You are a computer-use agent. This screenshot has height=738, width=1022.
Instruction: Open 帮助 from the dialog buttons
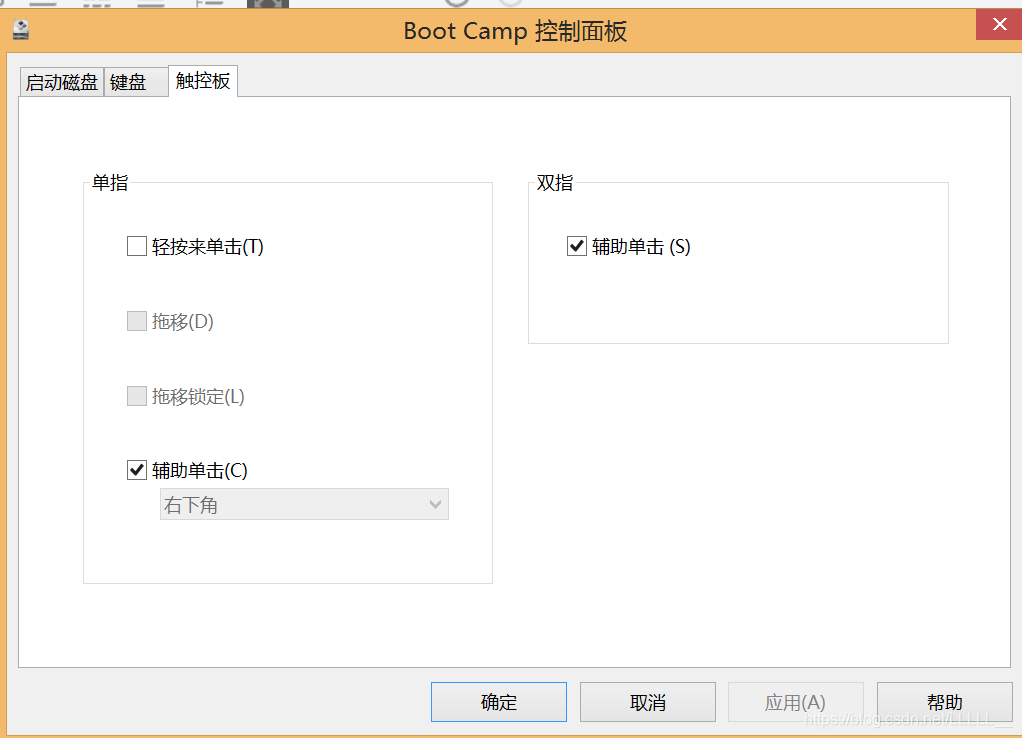tap(944, 702)
